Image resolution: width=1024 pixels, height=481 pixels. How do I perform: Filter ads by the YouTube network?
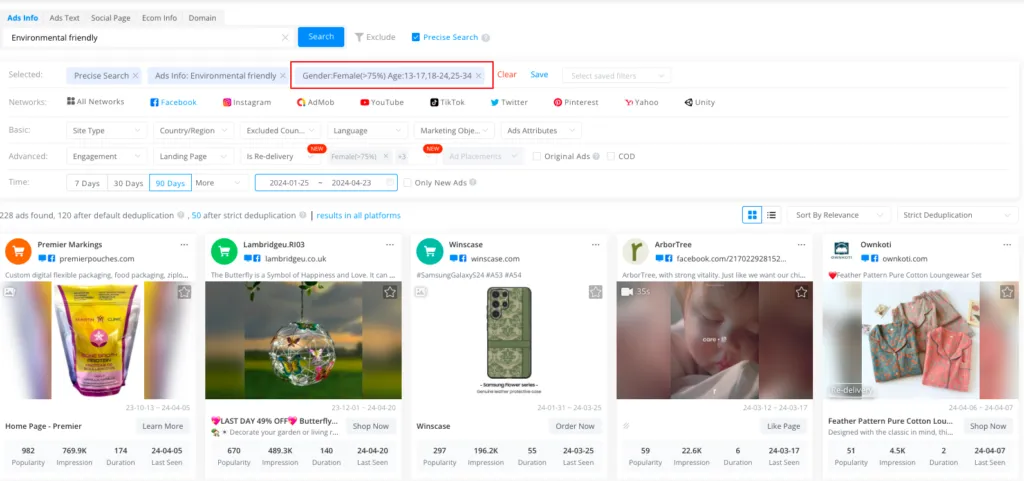[382, 102]
